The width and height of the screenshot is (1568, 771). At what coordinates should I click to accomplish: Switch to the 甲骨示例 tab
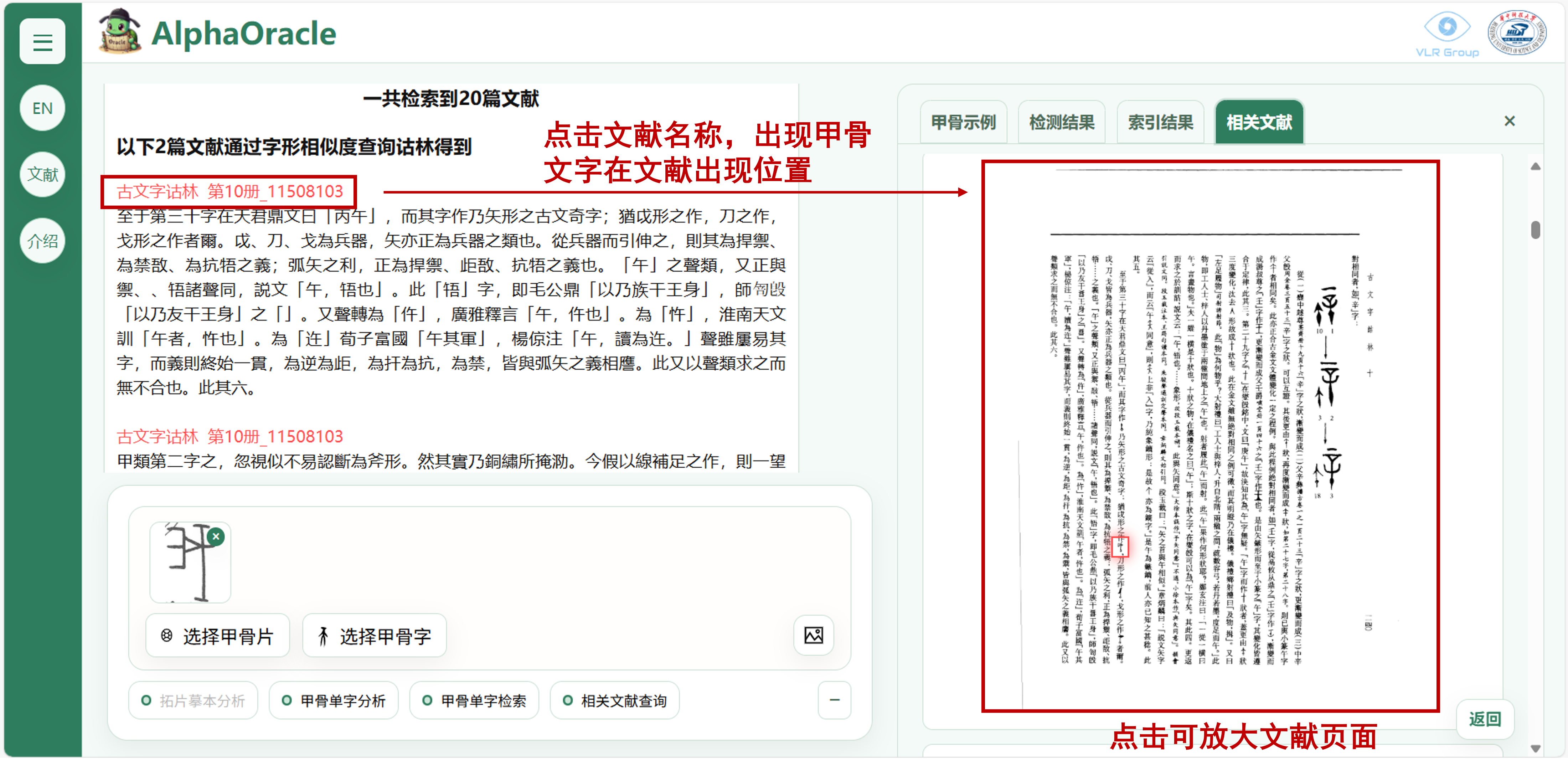tap(963, 122)
